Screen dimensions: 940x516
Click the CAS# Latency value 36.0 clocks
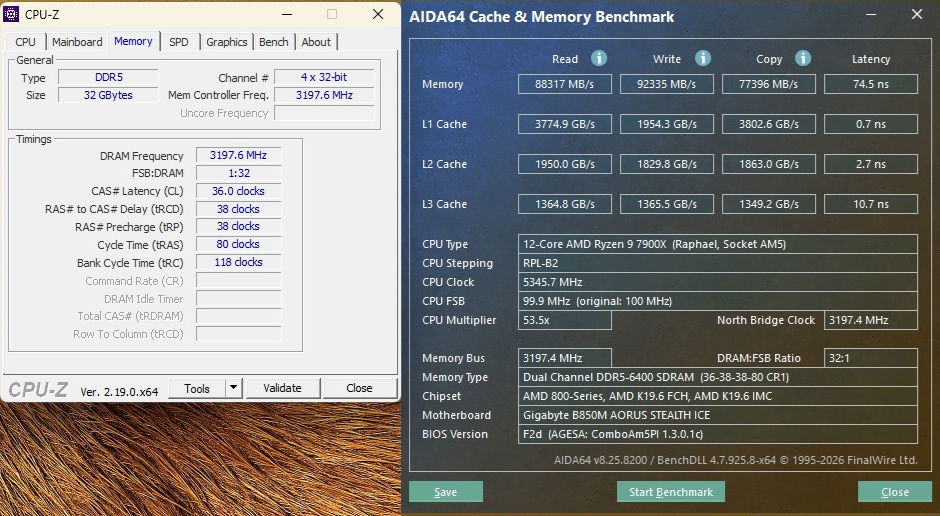click(x=239, y=191)
